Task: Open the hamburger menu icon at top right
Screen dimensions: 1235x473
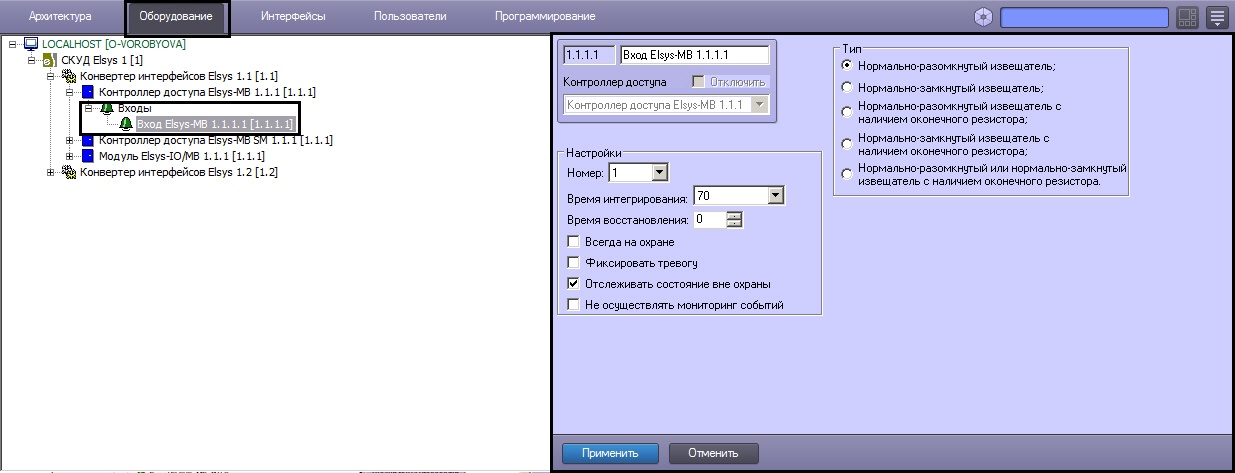Action: coord(1217,17)
